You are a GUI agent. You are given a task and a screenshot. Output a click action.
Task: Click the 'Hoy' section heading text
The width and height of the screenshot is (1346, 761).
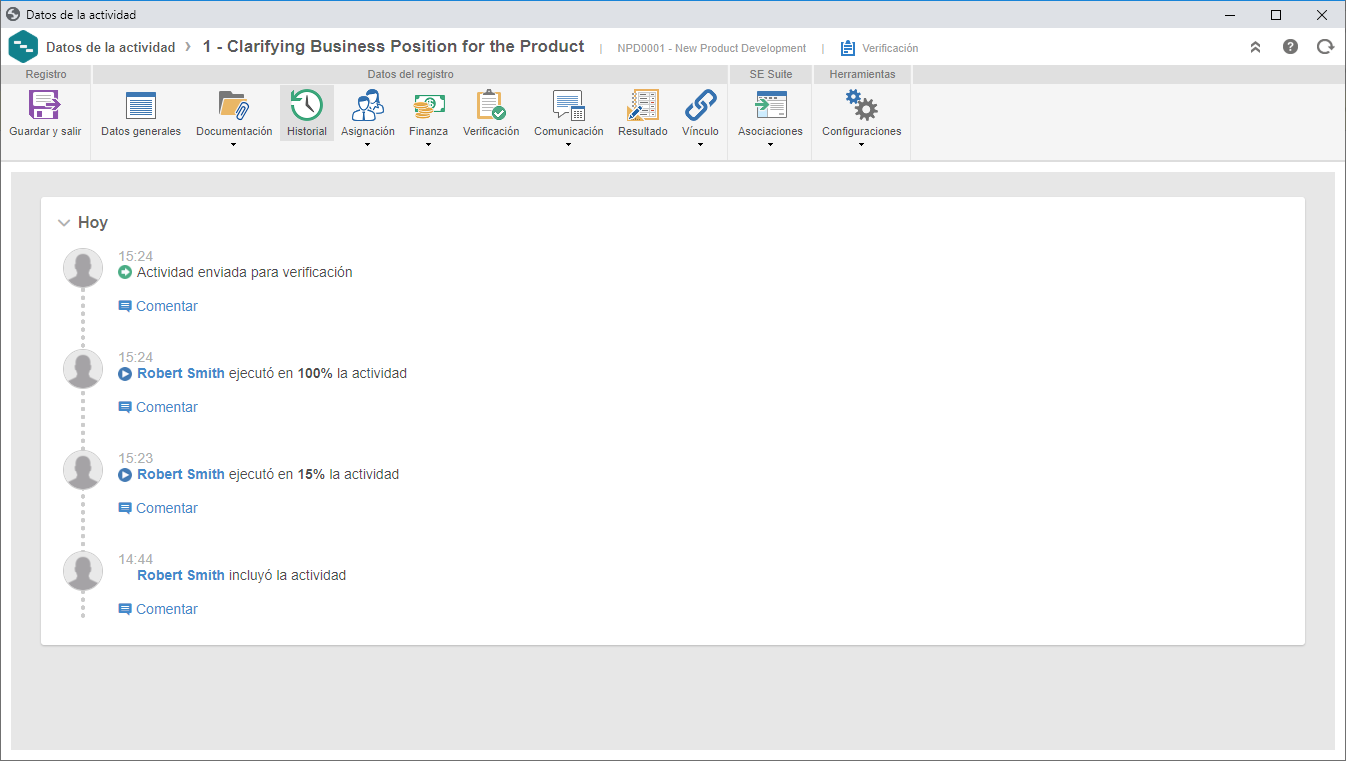coord(93,223)
